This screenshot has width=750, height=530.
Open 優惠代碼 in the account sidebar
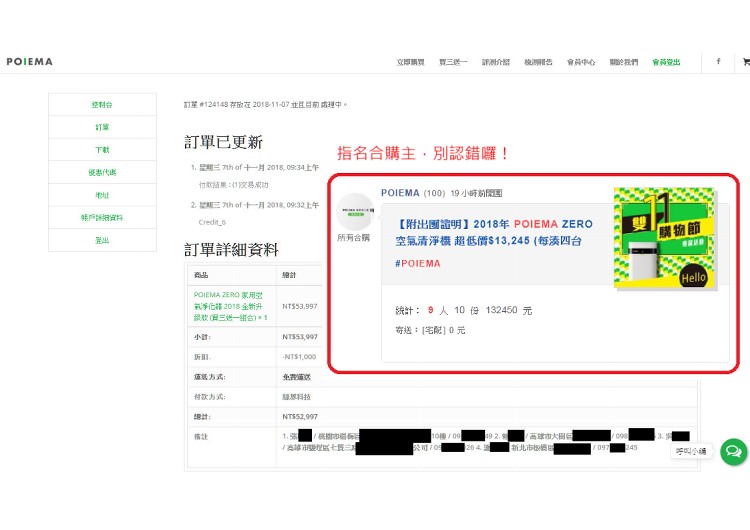click(102, 172)
